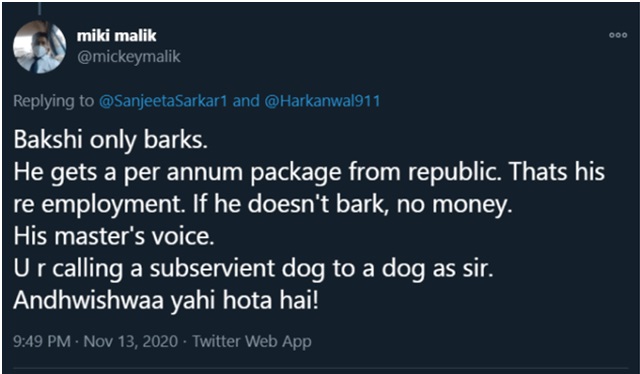Select the line starting "re employment. If he"
The width and height of the screenshot is (640, 374).
263,204
